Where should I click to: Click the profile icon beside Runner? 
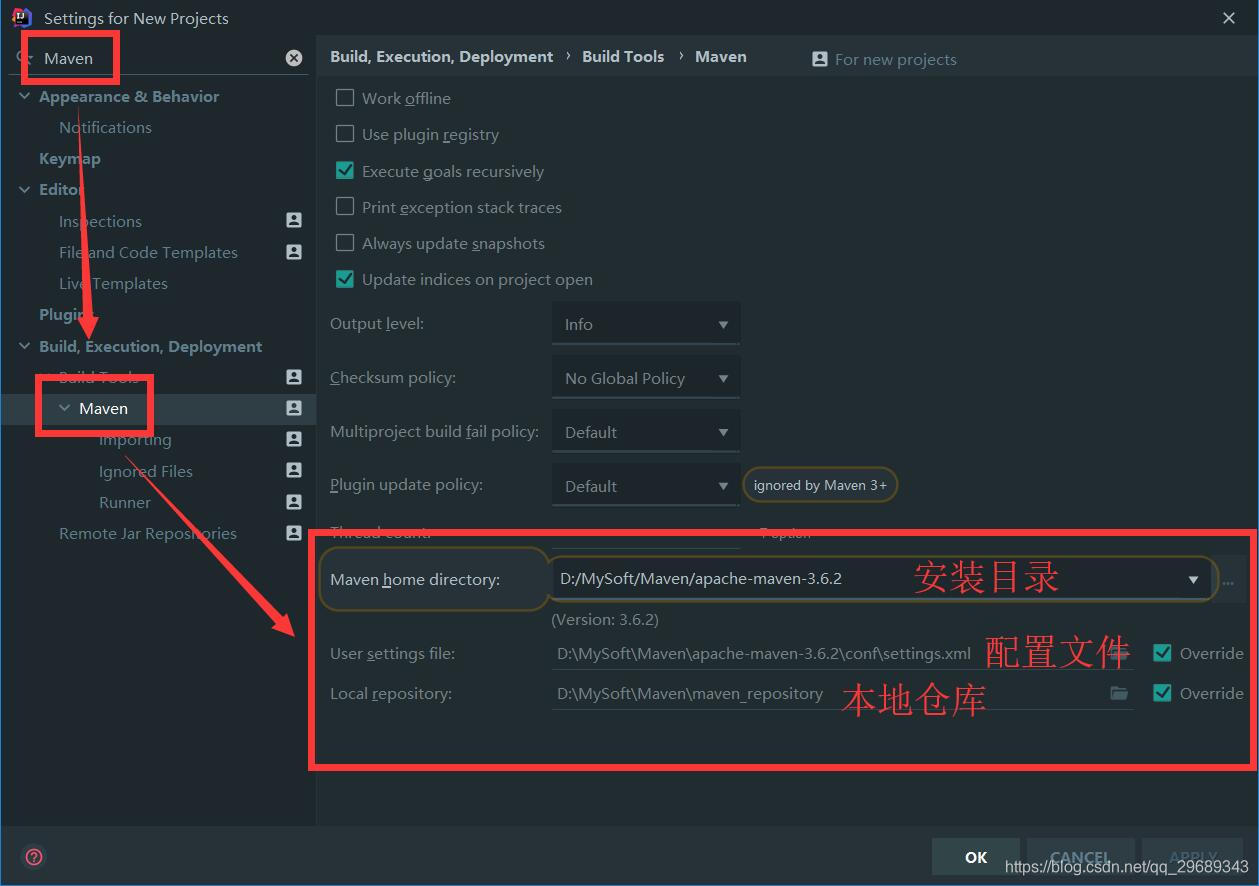pyautogui.click(x=294, y=502)
